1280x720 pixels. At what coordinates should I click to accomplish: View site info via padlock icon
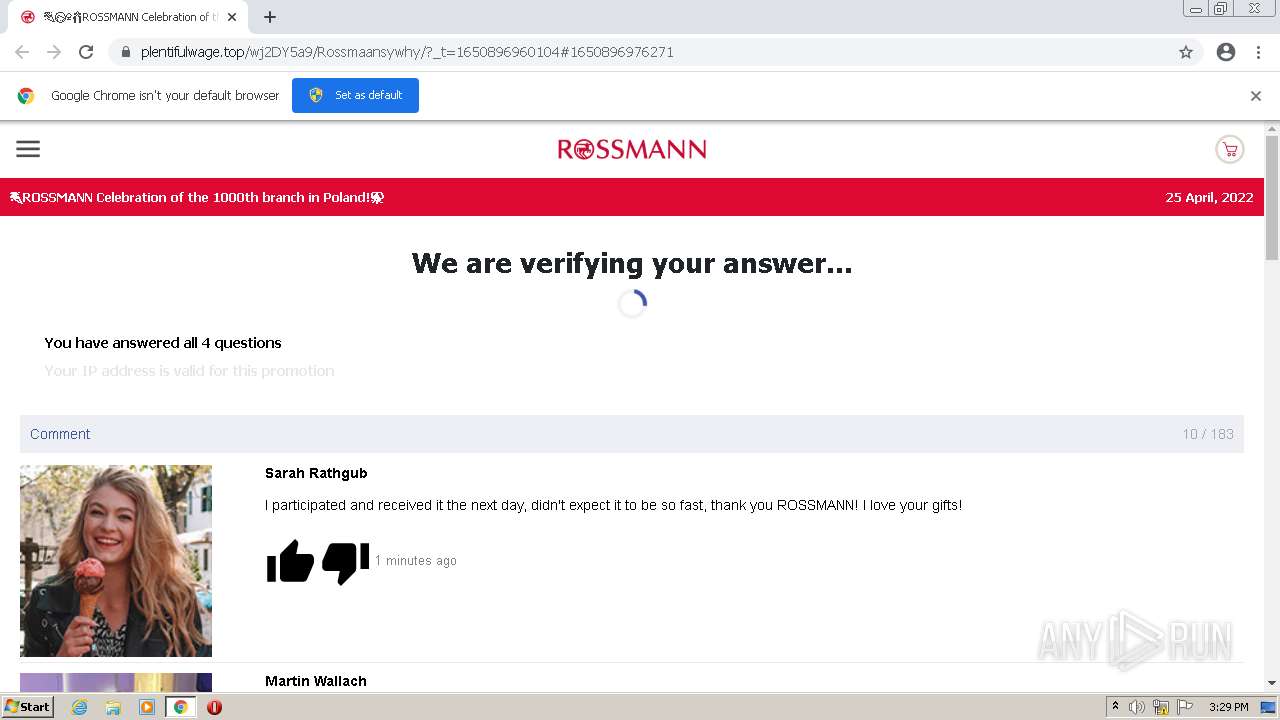tap(126, 52)
